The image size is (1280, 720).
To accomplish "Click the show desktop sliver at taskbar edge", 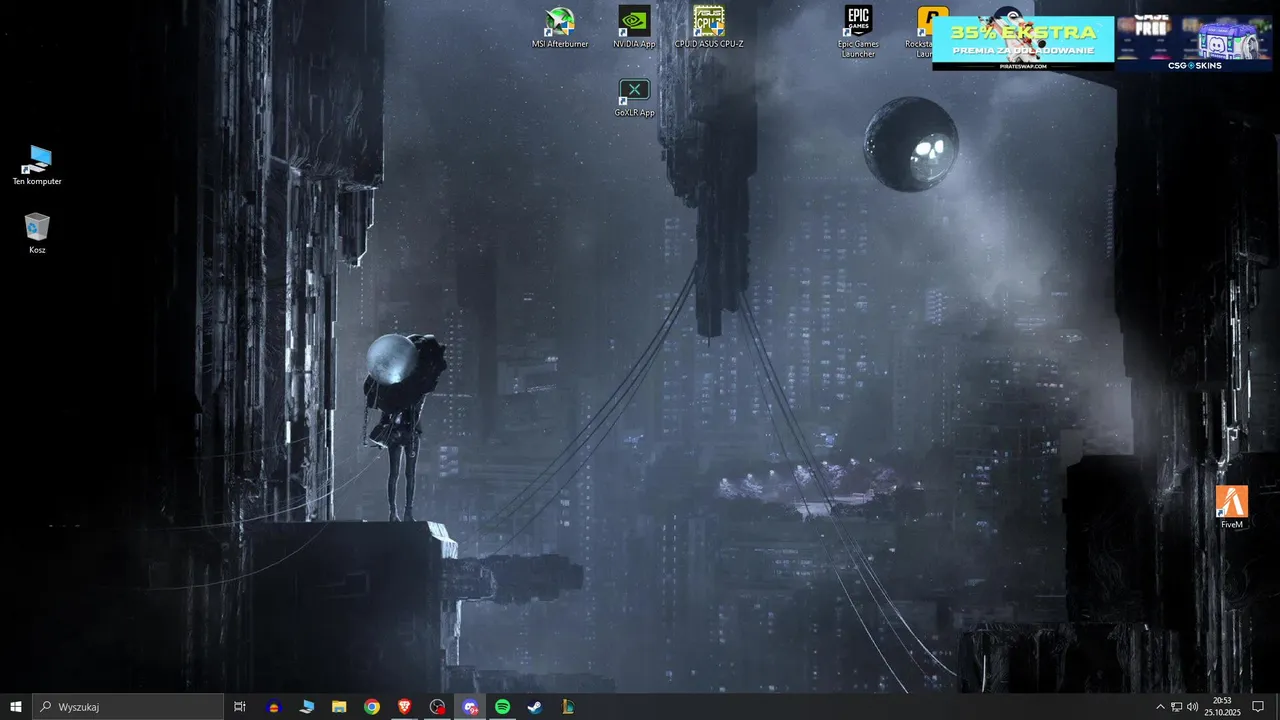I will coord(1277,707).
